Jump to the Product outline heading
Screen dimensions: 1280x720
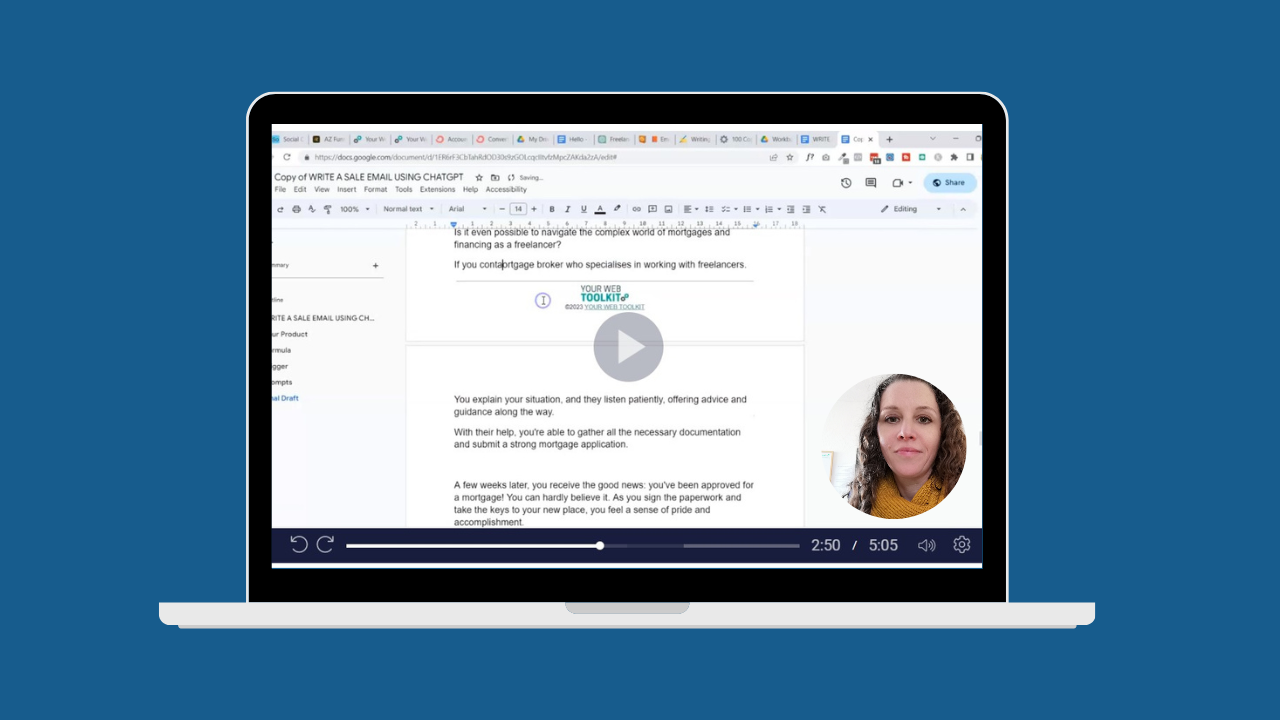click(290, 334)
